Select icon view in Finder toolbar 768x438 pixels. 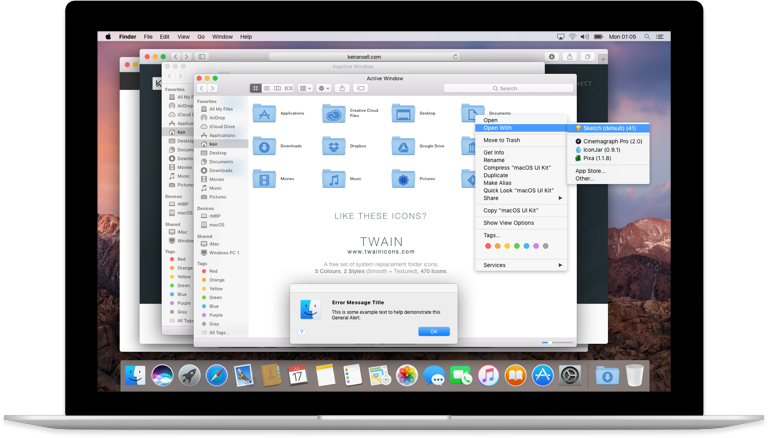[255, 88]
